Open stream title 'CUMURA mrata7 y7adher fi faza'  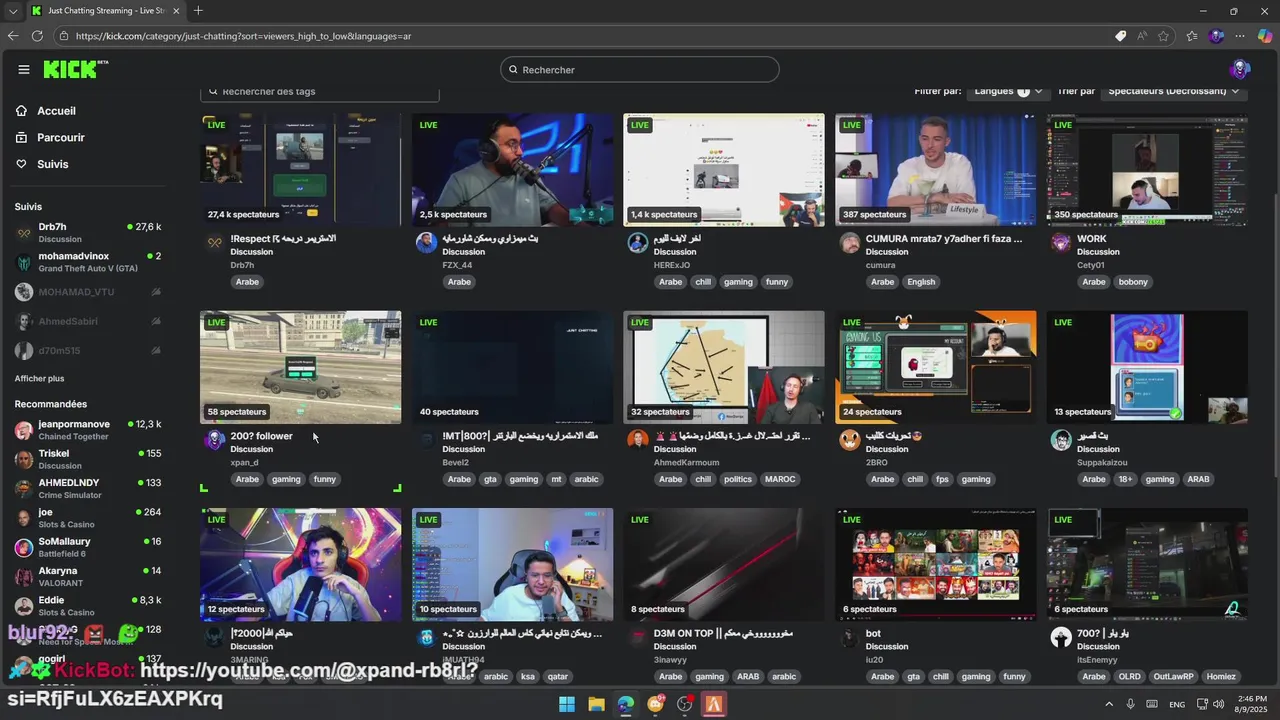[944, 239]
